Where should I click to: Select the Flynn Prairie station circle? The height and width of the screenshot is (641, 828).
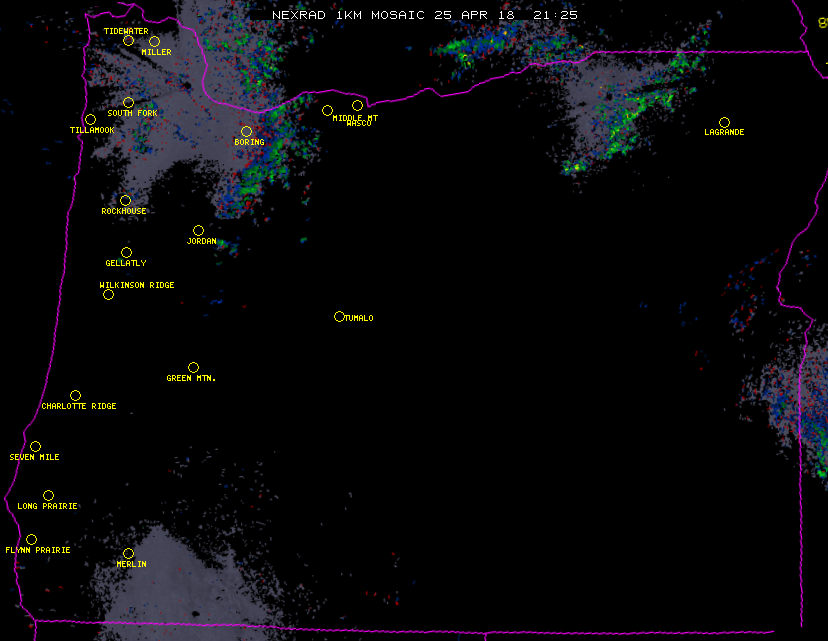coord(31,539)
